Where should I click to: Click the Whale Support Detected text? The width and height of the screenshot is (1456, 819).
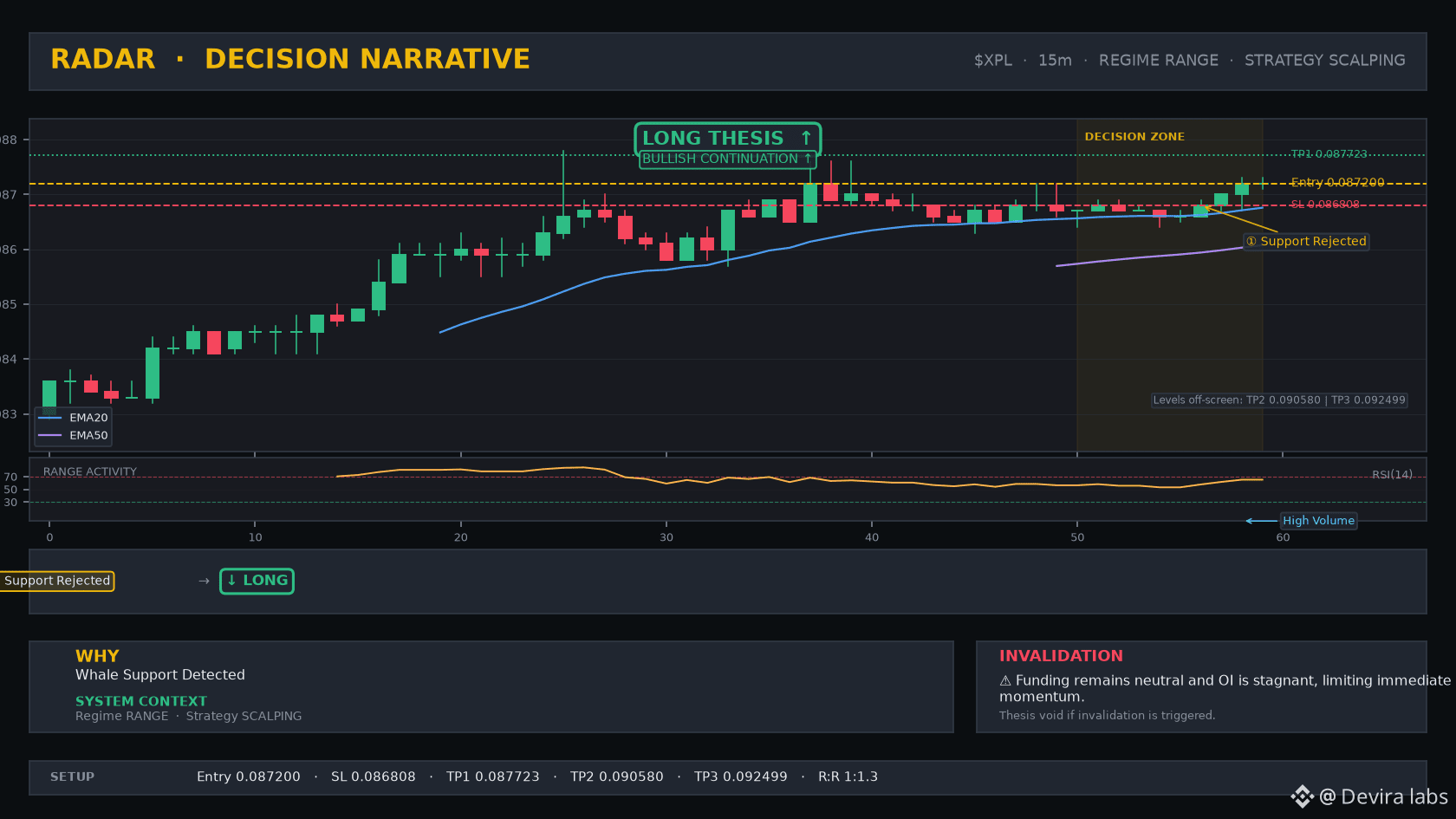(x=160, y=675)
